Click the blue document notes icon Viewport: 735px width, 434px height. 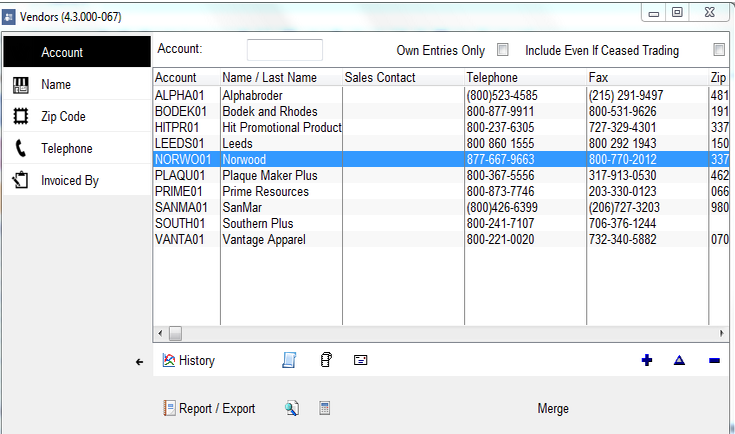(x=289, y=360)
